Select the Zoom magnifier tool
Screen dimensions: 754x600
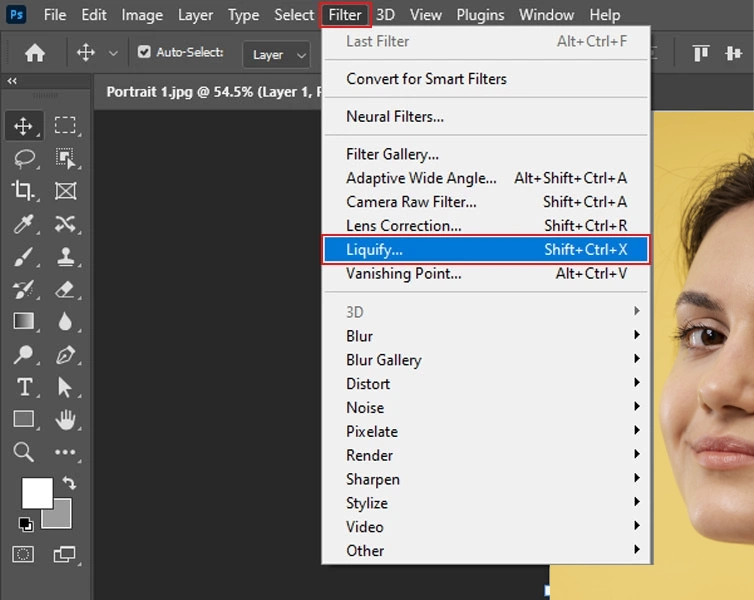[24, 452]
